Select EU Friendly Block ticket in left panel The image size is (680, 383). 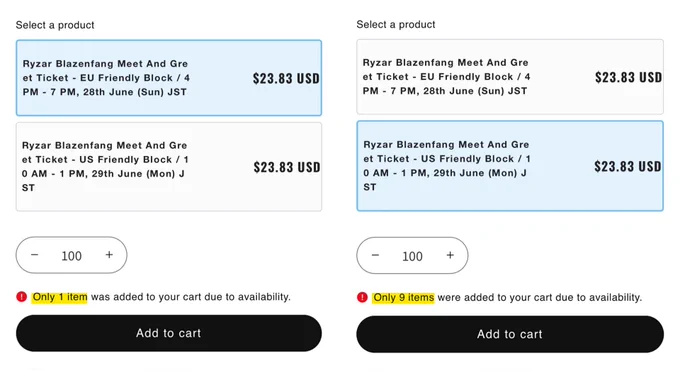tap(169, 78)
